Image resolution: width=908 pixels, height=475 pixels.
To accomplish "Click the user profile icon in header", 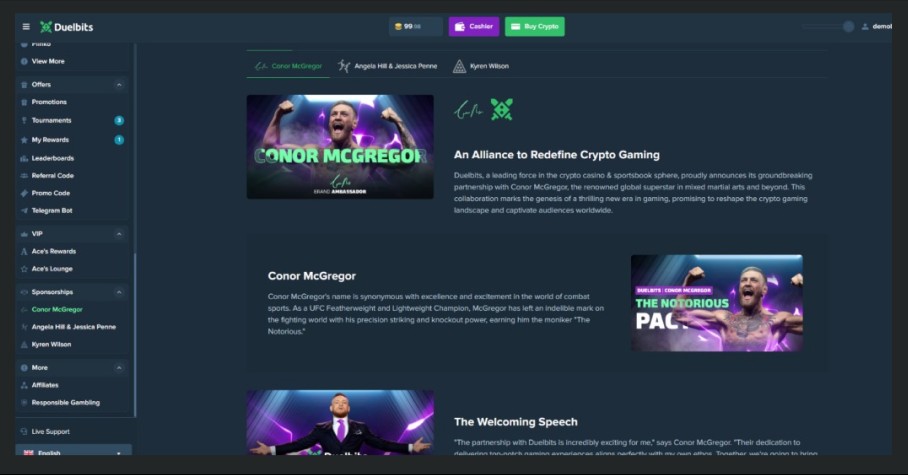I will coord(865,27).
